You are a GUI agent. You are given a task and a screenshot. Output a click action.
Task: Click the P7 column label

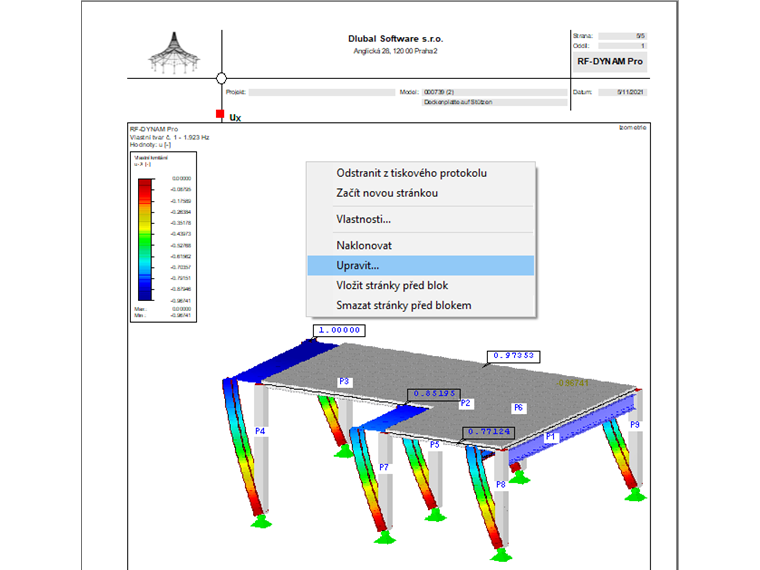(x=384, y=467)
